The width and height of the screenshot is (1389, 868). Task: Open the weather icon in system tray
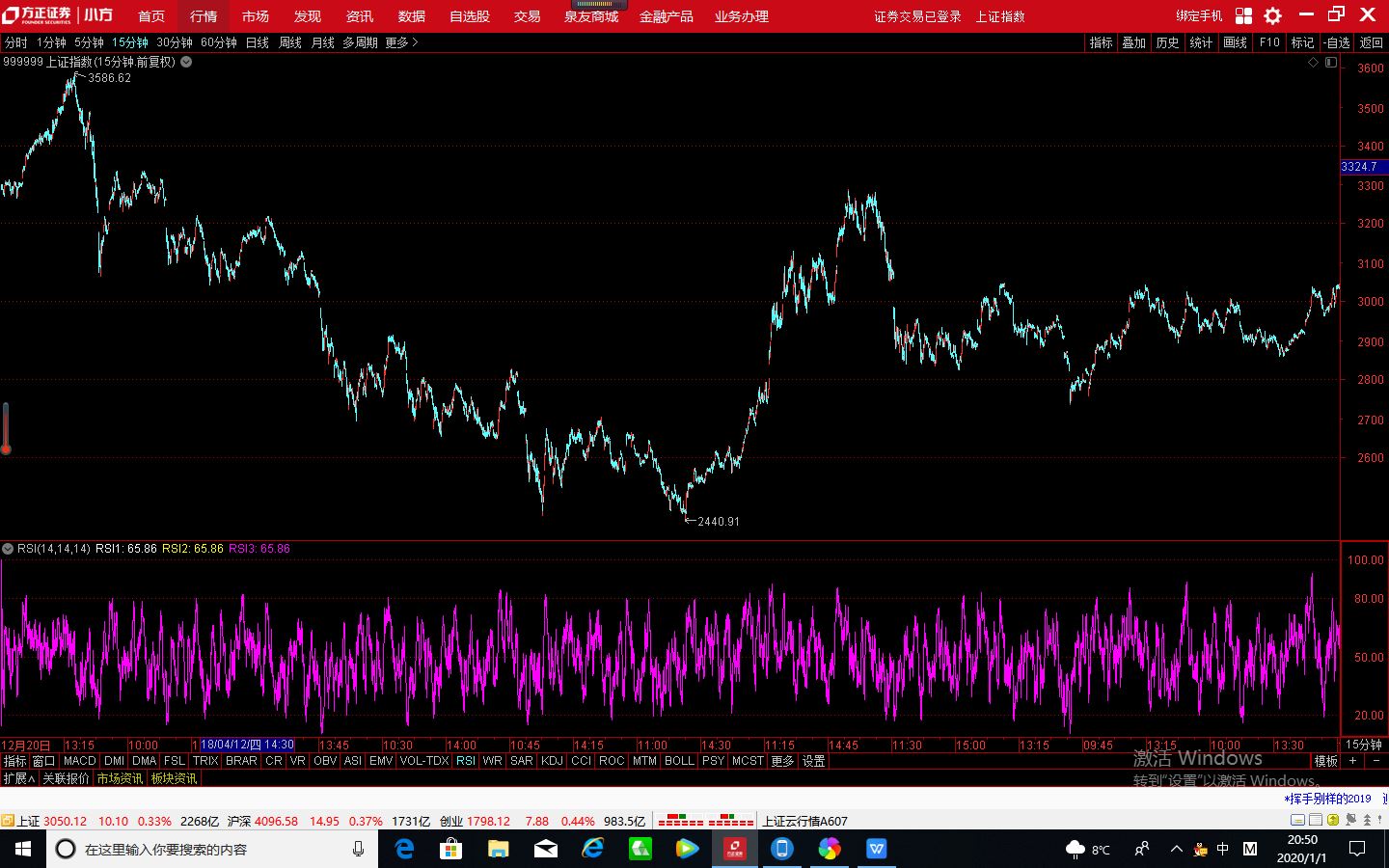tap(1076, 849)
